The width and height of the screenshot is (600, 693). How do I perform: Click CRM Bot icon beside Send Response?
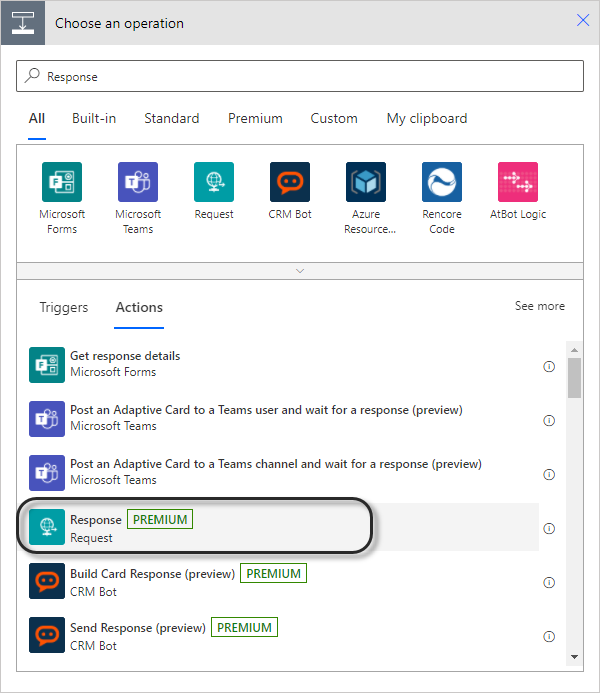47,635
